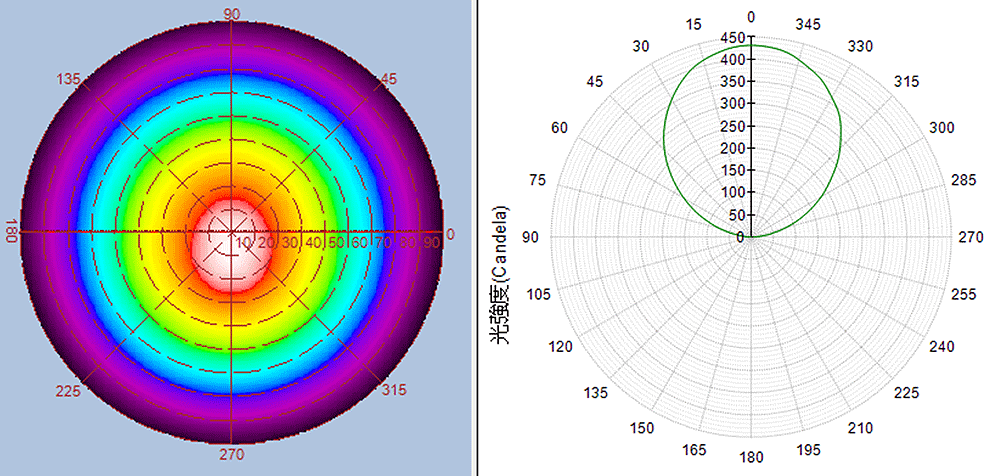Click the 光強度(Candela) axis title

(499, 275)
